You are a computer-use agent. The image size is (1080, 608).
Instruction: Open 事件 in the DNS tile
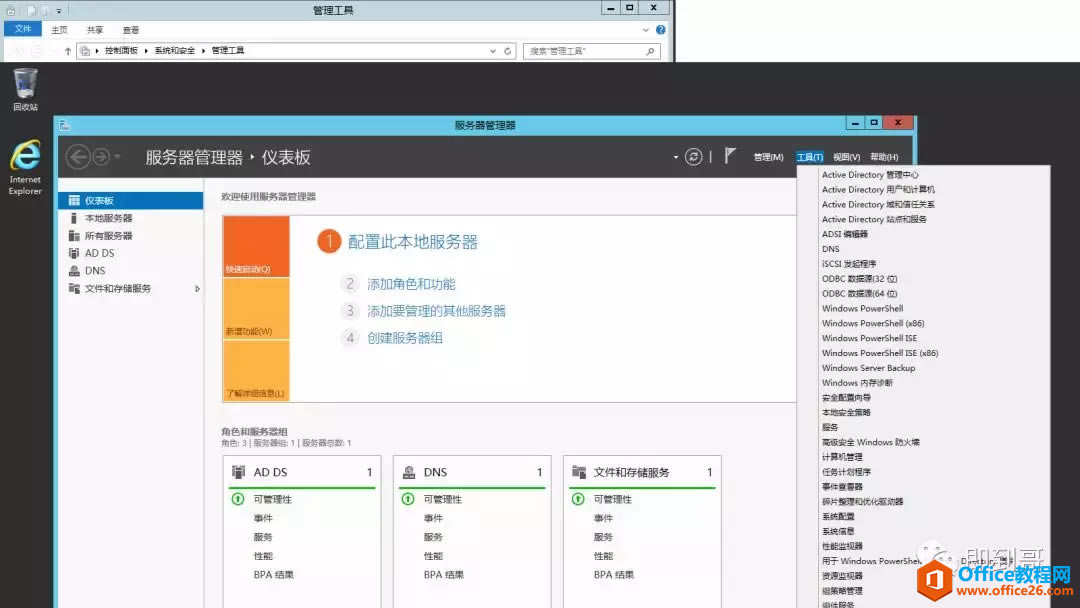pos(433,518)
